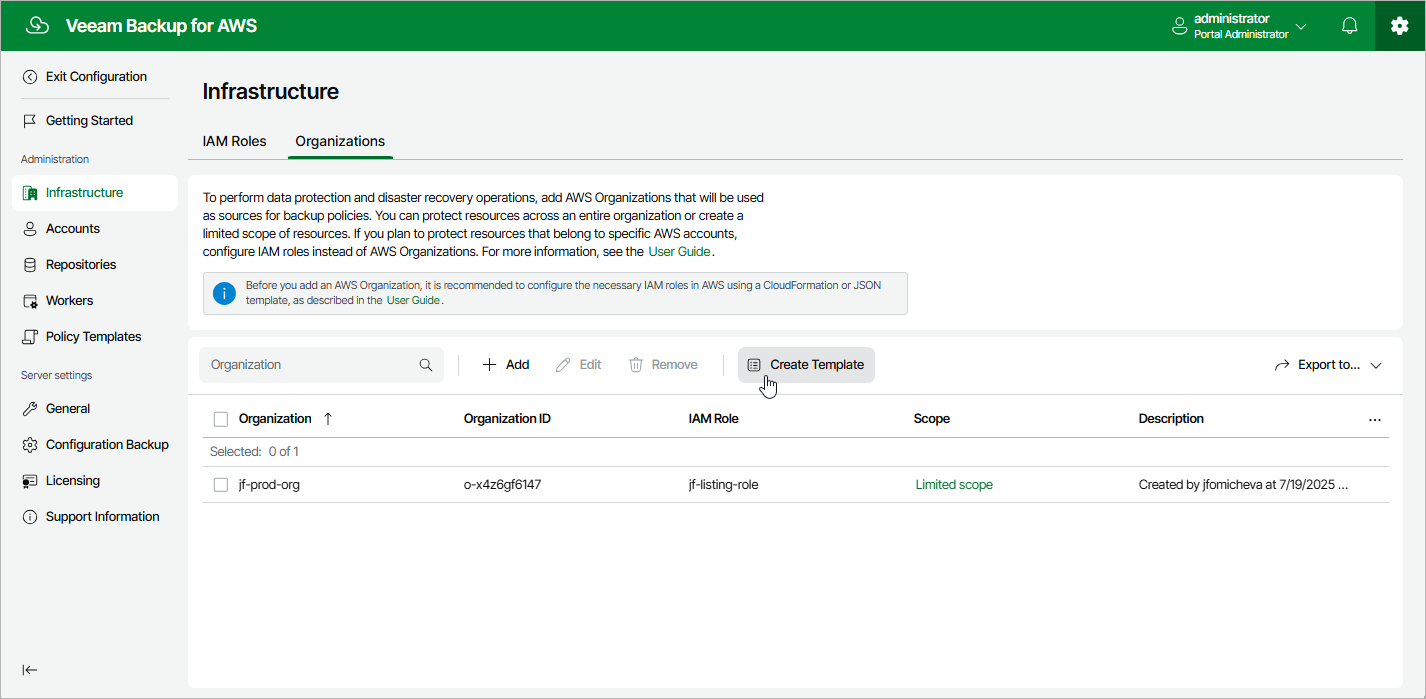Click the Accounts person icon

pyautogui.click(x=30, y=229)
